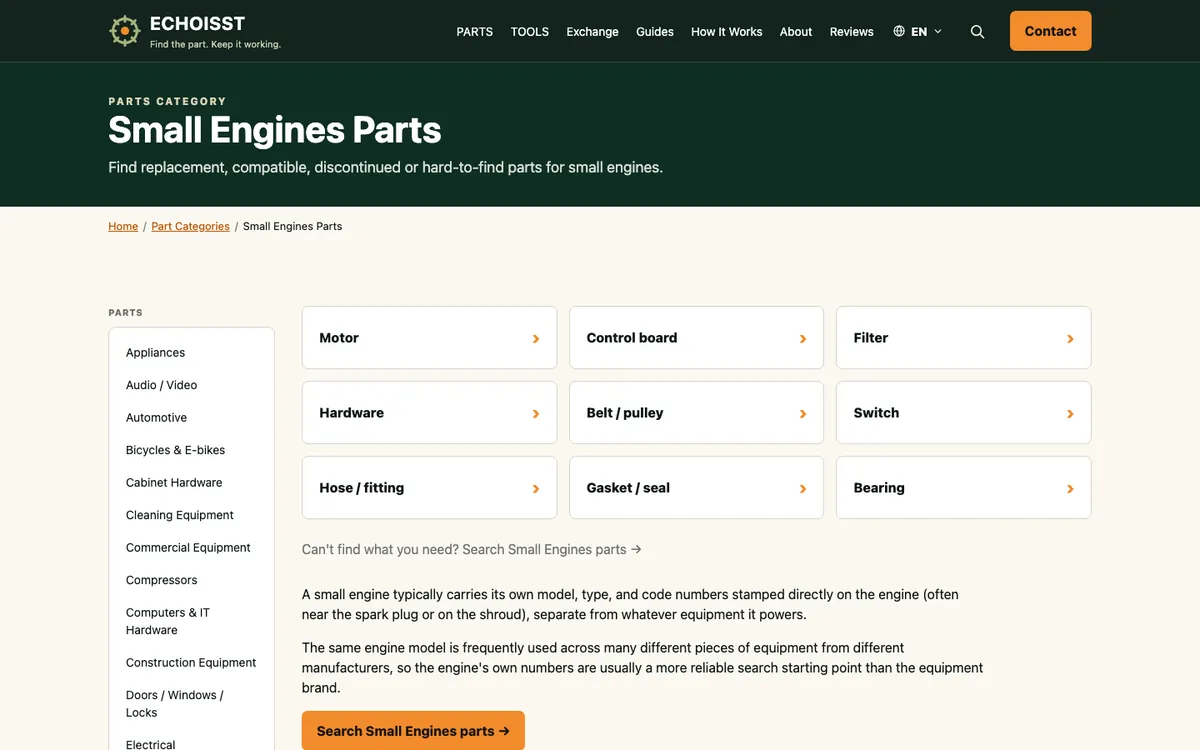
Task: Choose the Bearing parts card
Action: point(963,488)
